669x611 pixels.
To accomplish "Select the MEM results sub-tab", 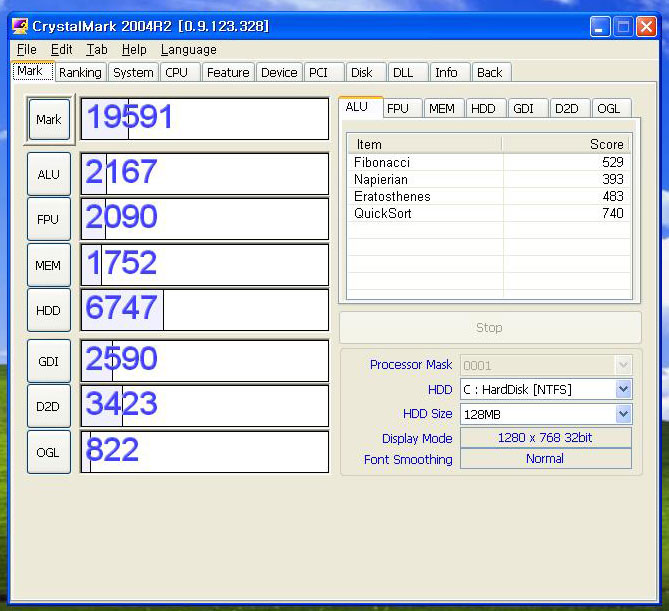I will coord(444,108).
